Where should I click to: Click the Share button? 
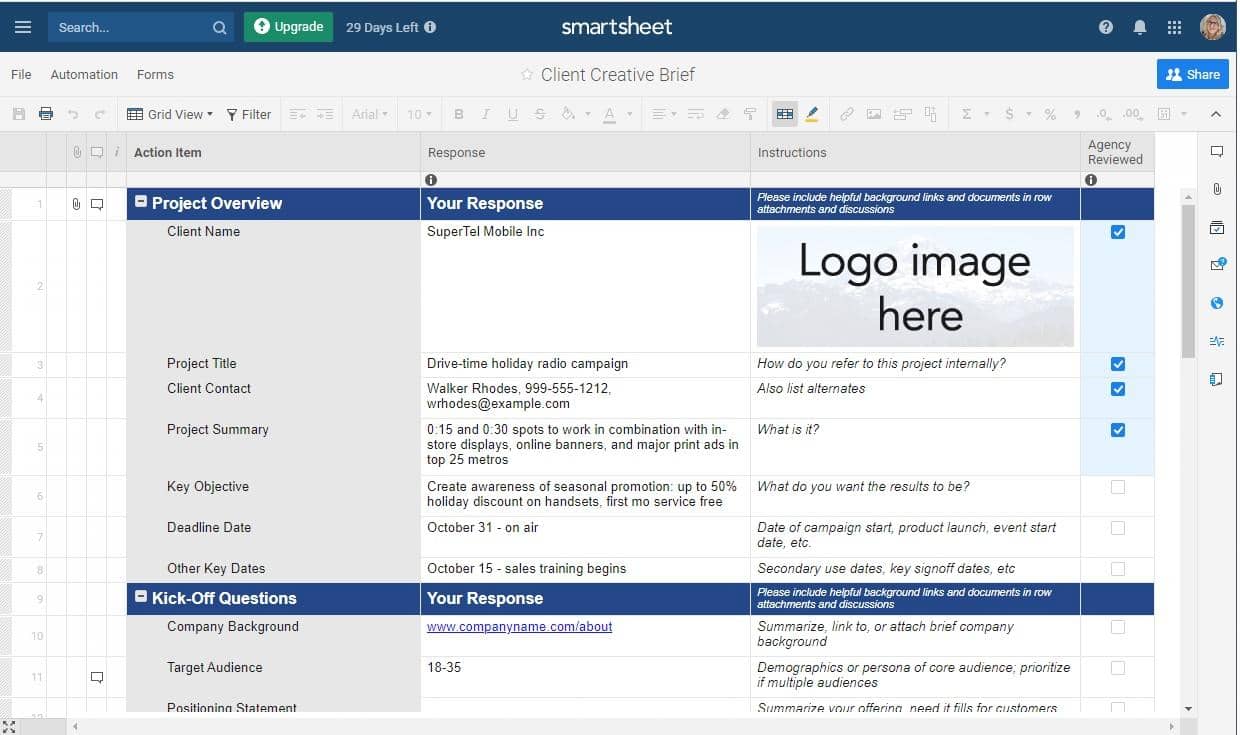(1193, 74)
